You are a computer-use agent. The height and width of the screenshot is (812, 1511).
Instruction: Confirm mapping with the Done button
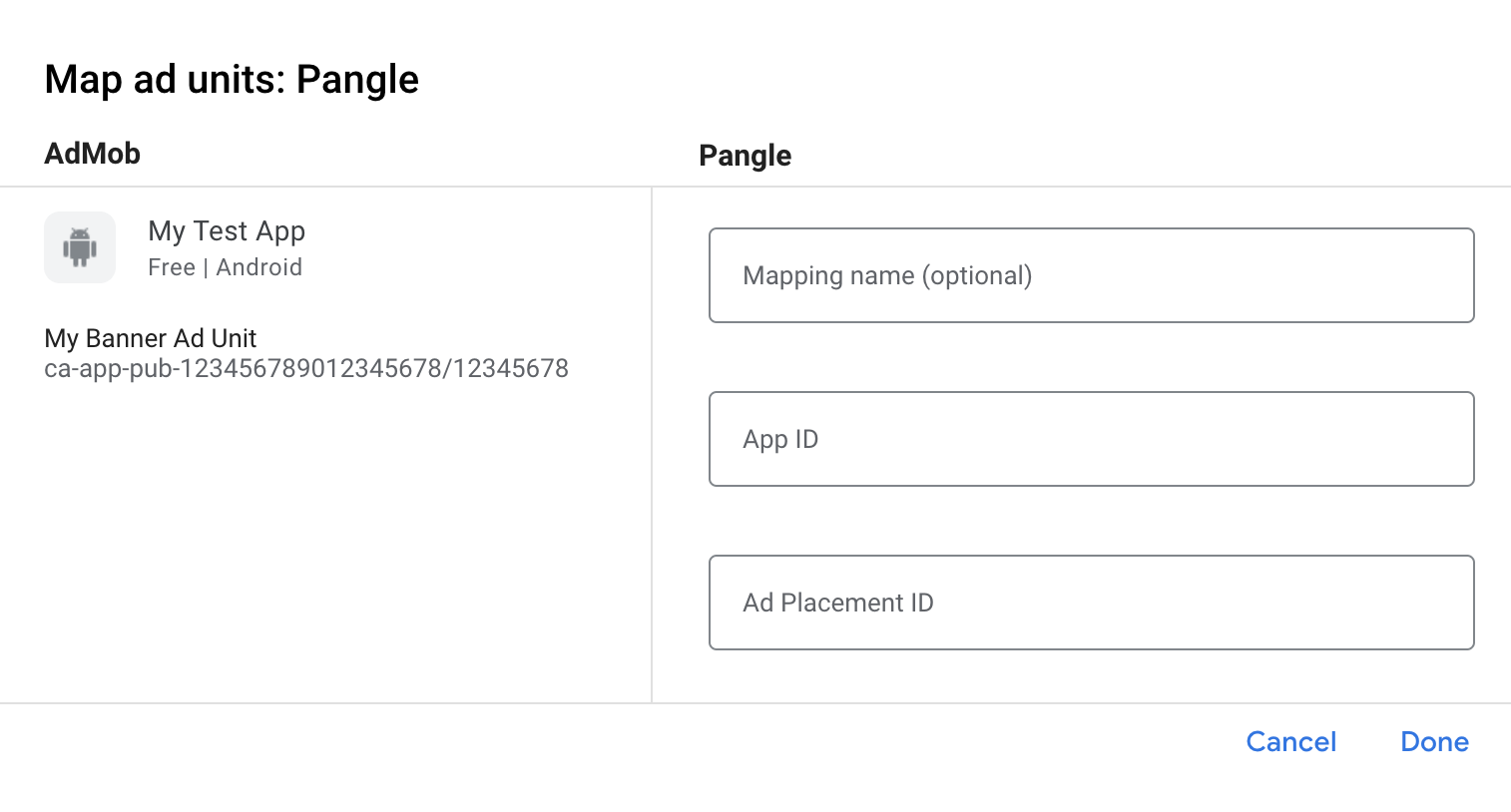[x=1434, y=741]
